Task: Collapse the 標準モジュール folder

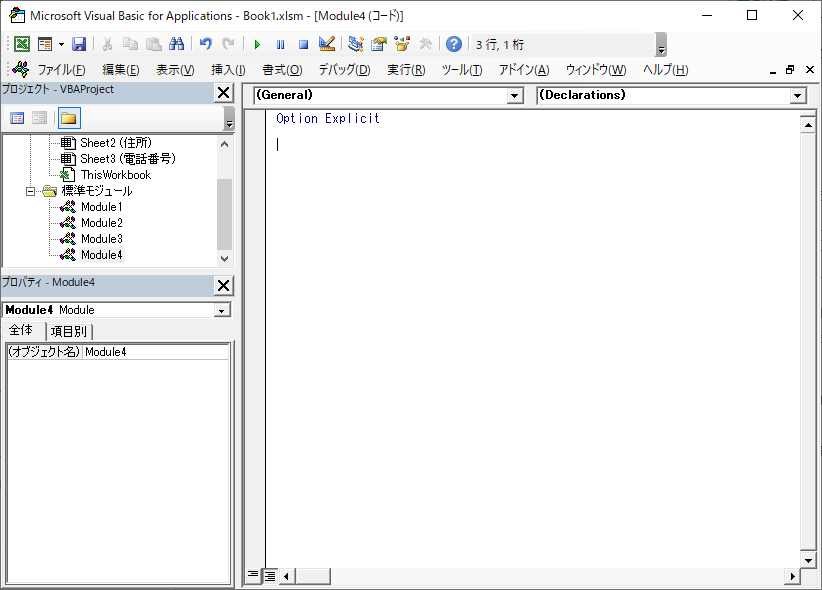Action: tap(30, 191)
